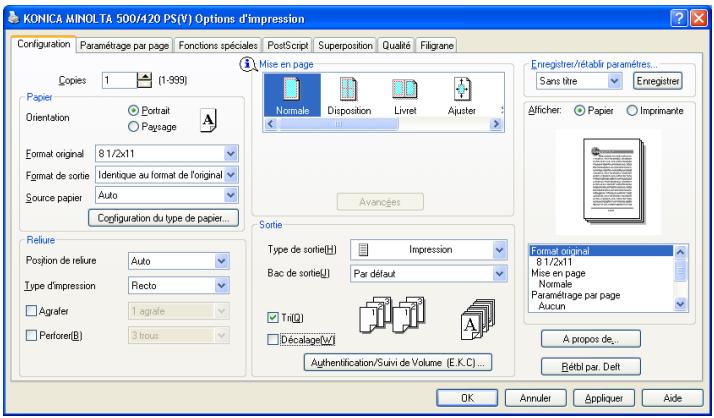Switch to the Fonctions spéciales tab

coord(218,46)
